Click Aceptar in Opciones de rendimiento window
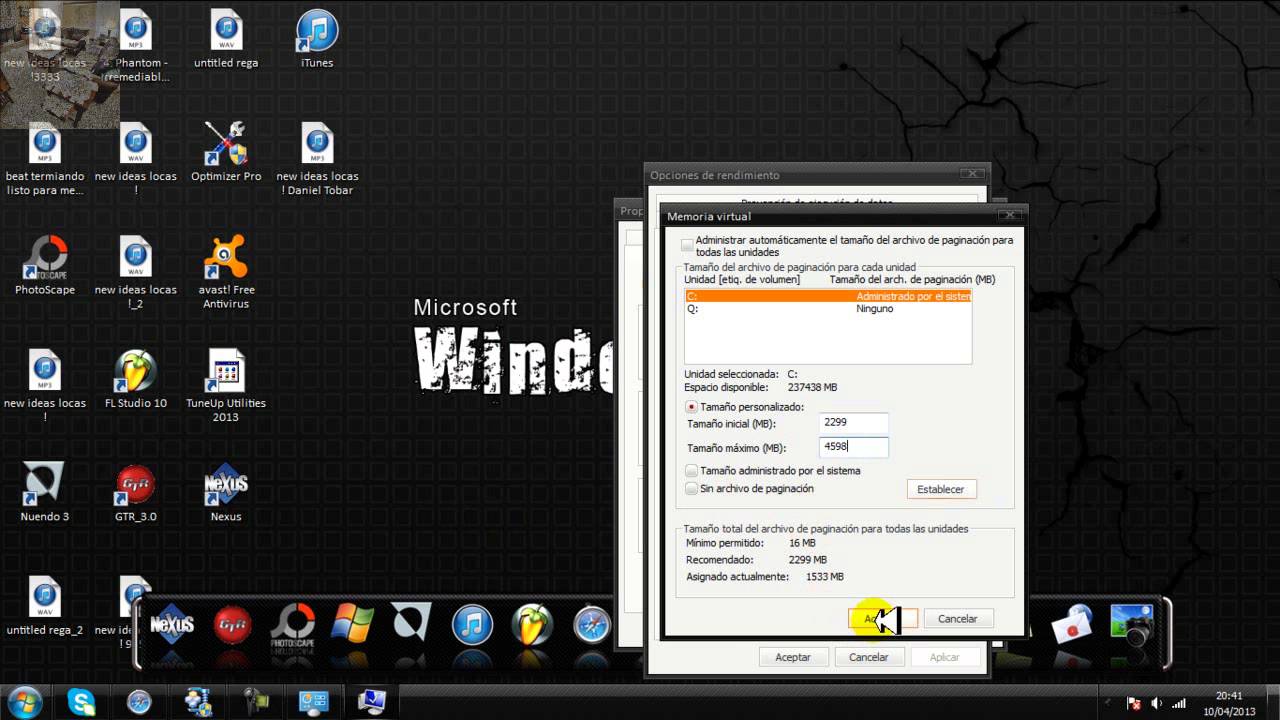 tap(793, 657)
